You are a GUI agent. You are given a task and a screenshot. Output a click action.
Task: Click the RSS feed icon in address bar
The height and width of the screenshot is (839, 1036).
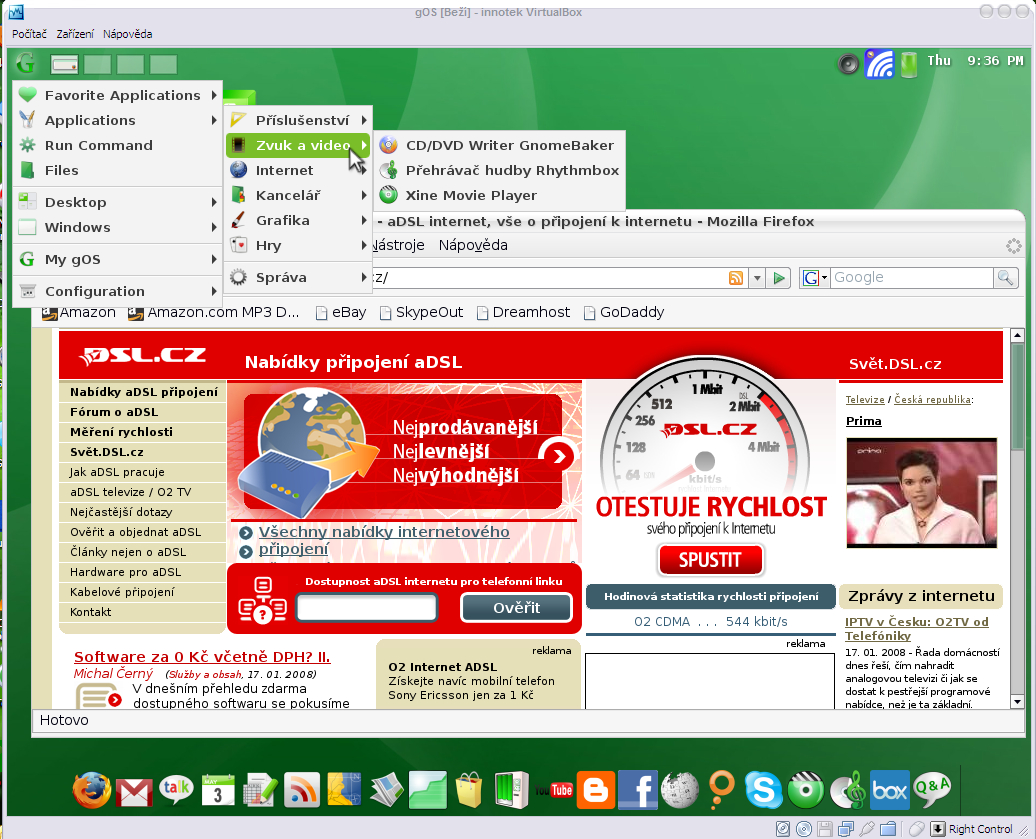pyautogui.click(x=736, y=278)
